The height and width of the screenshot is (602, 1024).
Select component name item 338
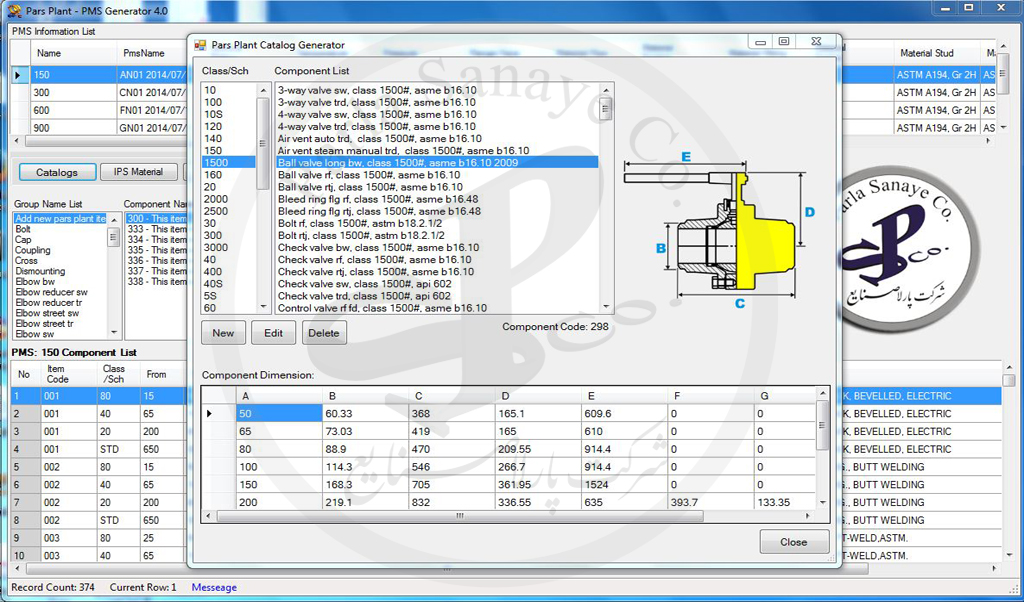point(157,281)
